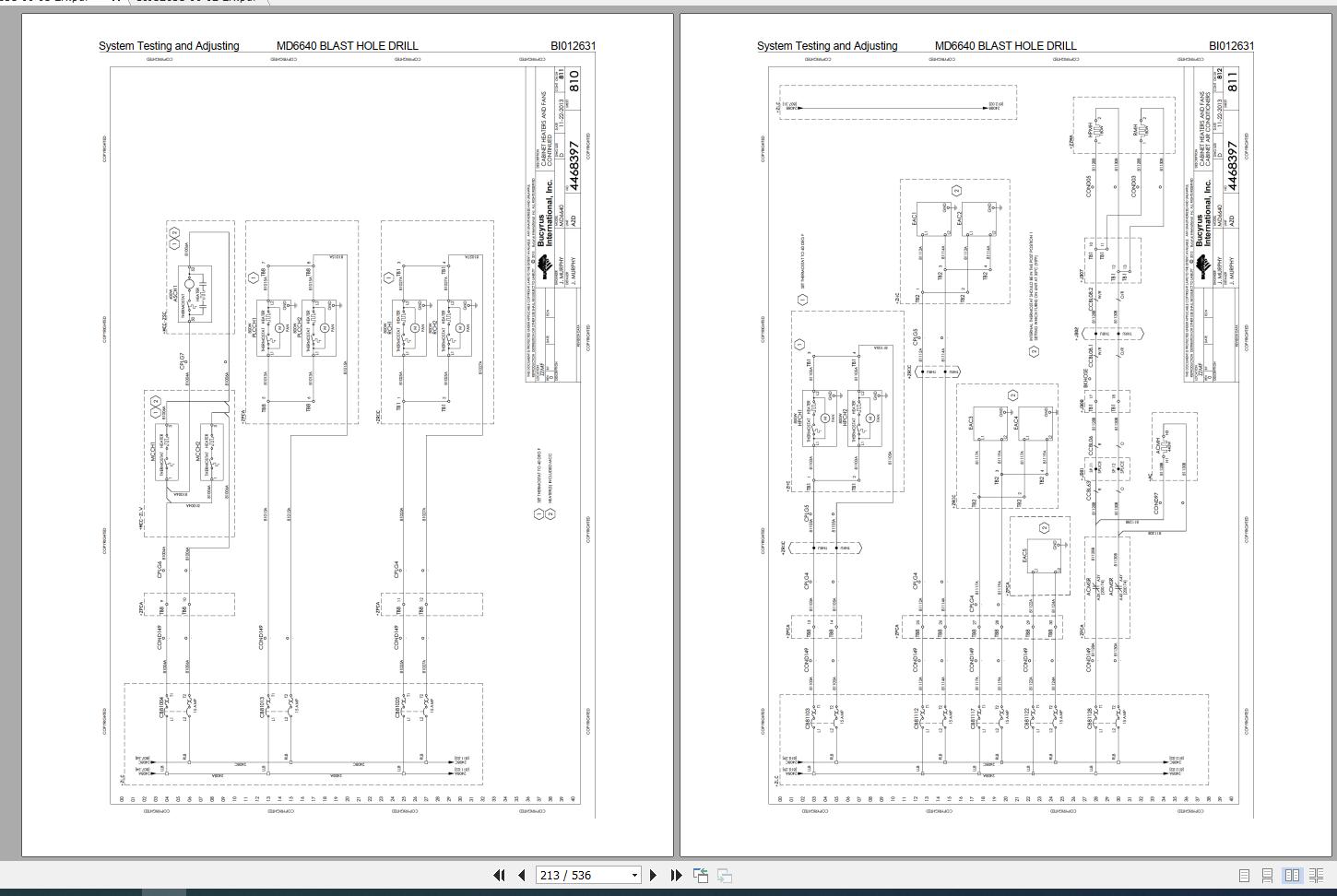The height and width of the screenshot is (896, 1337).
Task: Click sheet number 812 title block
Action: coord(1233,81)
